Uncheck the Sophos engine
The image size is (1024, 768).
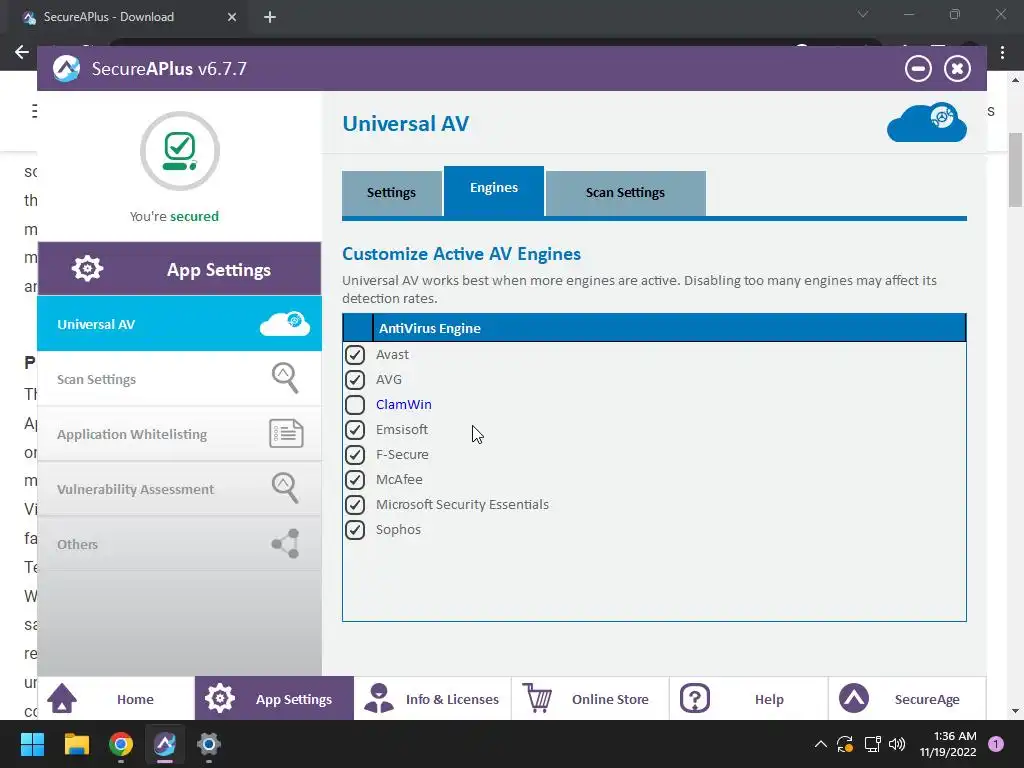click(355, 530)
